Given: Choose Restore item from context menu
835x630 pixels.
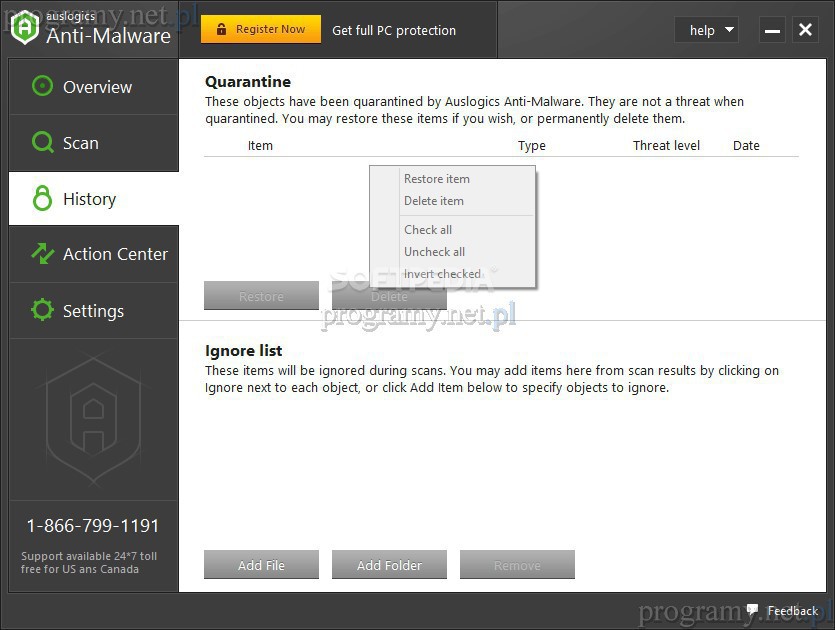Looking at the screenshot, I should pos(437,179).
